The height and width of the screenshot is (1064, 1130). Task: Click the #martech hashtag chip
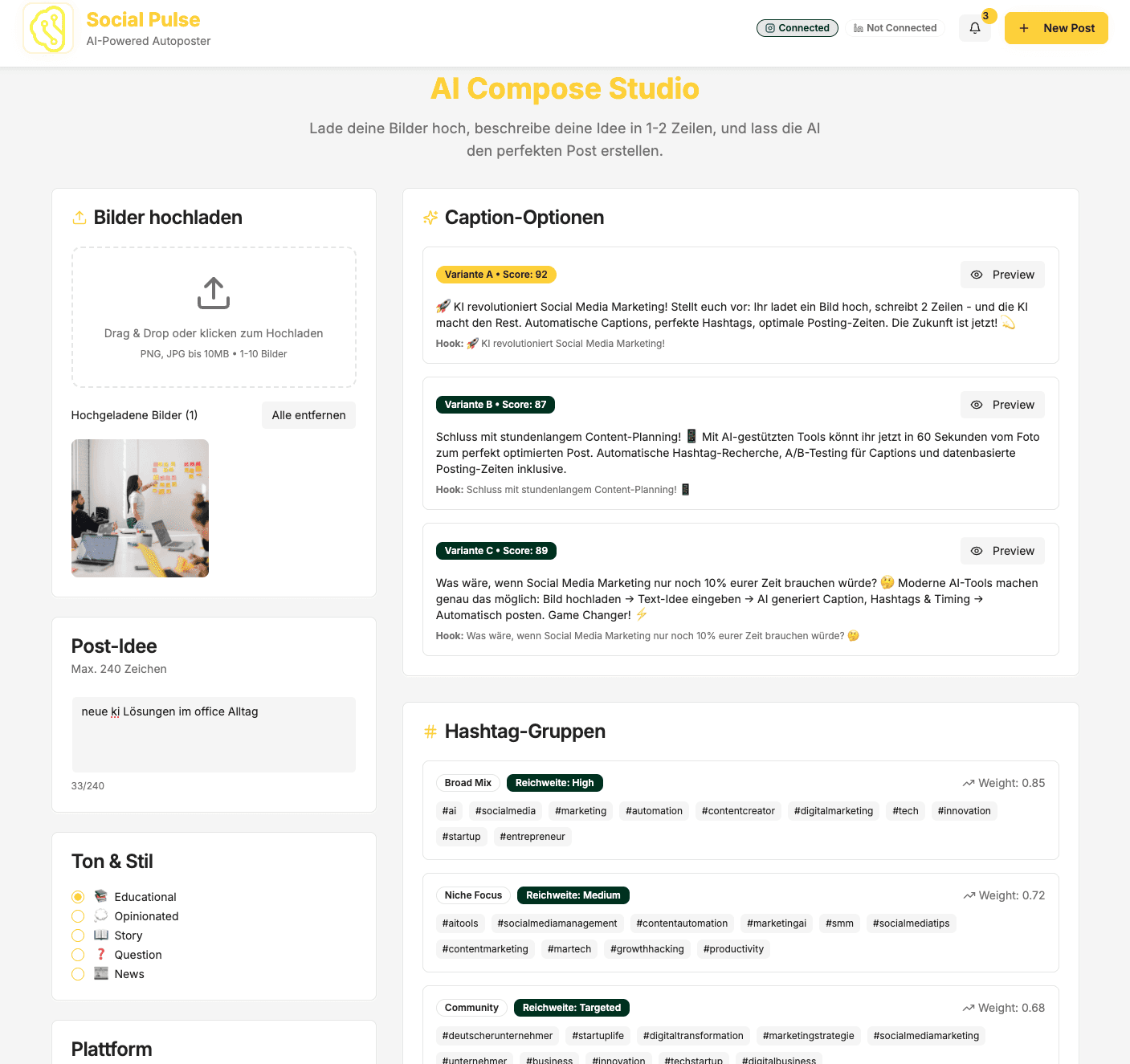point(569,949)
